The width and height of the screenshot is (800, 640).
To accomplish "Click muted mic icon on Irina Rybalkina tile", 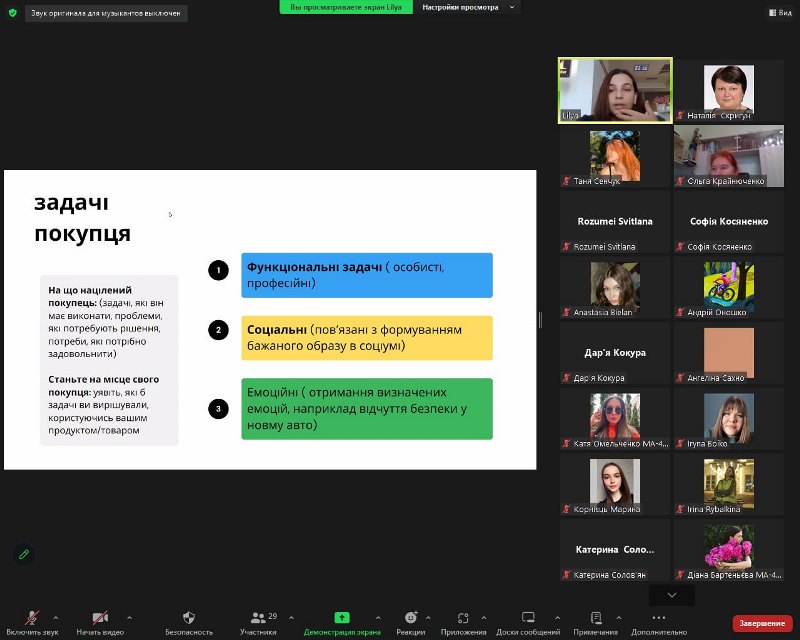I will point(680,509).
